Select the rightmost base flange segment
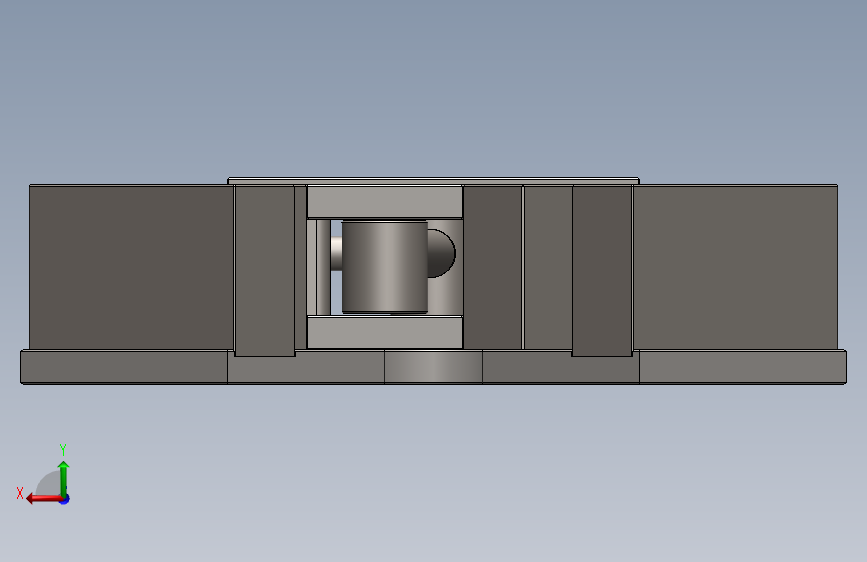867x562 pixels. point(743,367)
